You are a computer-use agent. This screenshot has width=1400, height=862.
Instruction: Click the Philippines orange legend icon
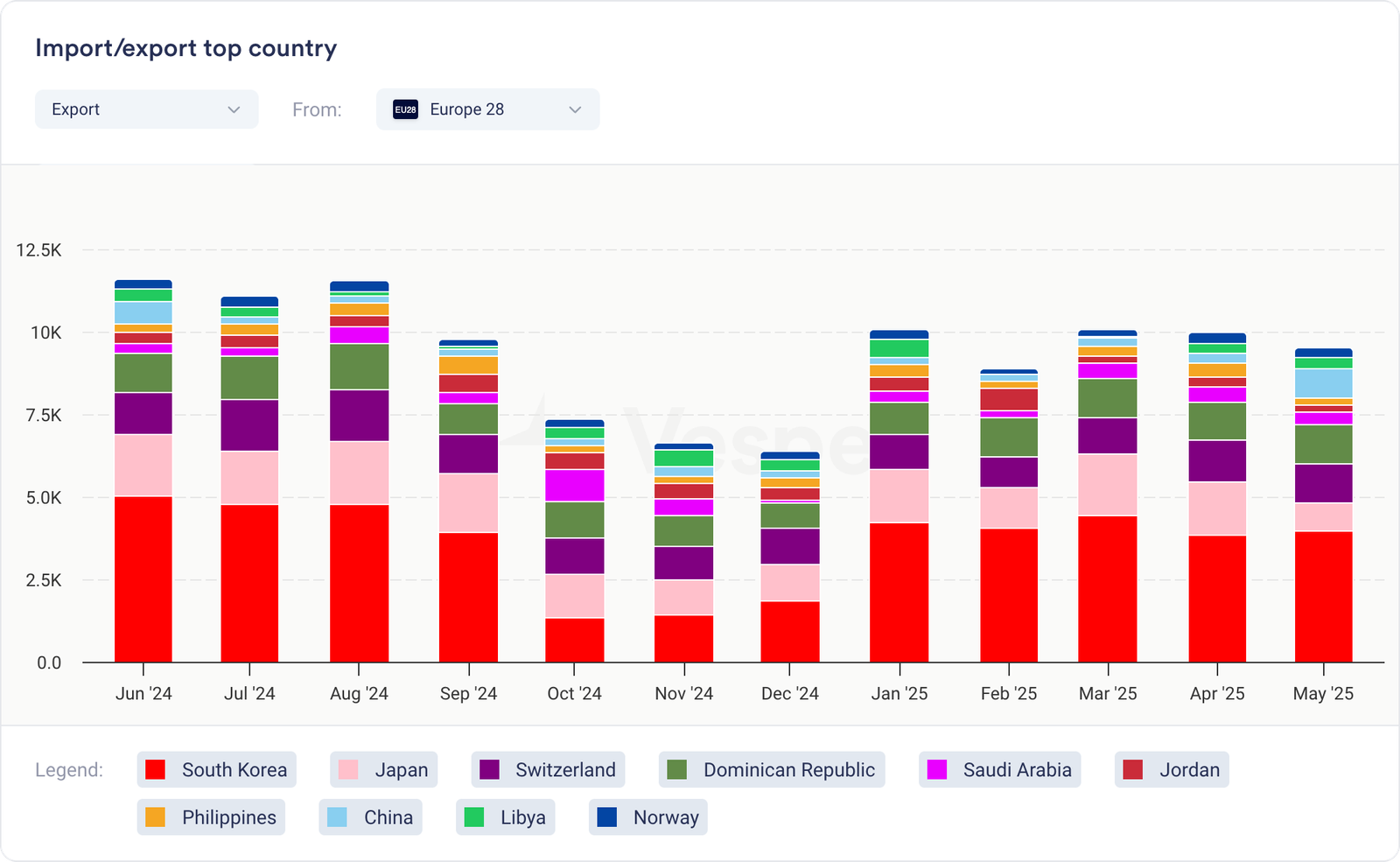click(x=155, y=817)
